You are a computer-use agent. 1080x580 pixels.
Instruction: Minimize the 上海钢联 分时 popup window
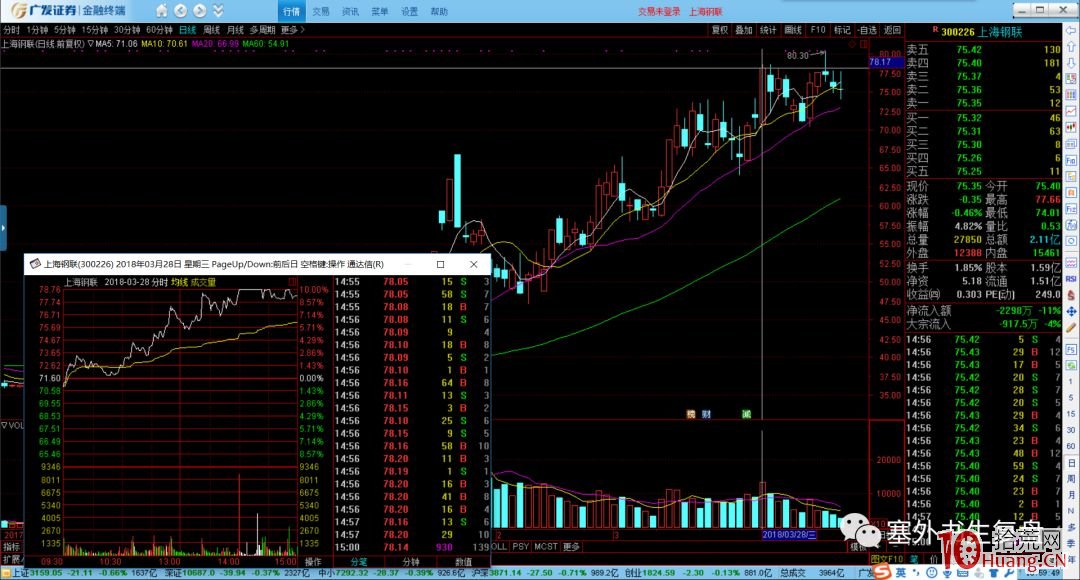408,264
